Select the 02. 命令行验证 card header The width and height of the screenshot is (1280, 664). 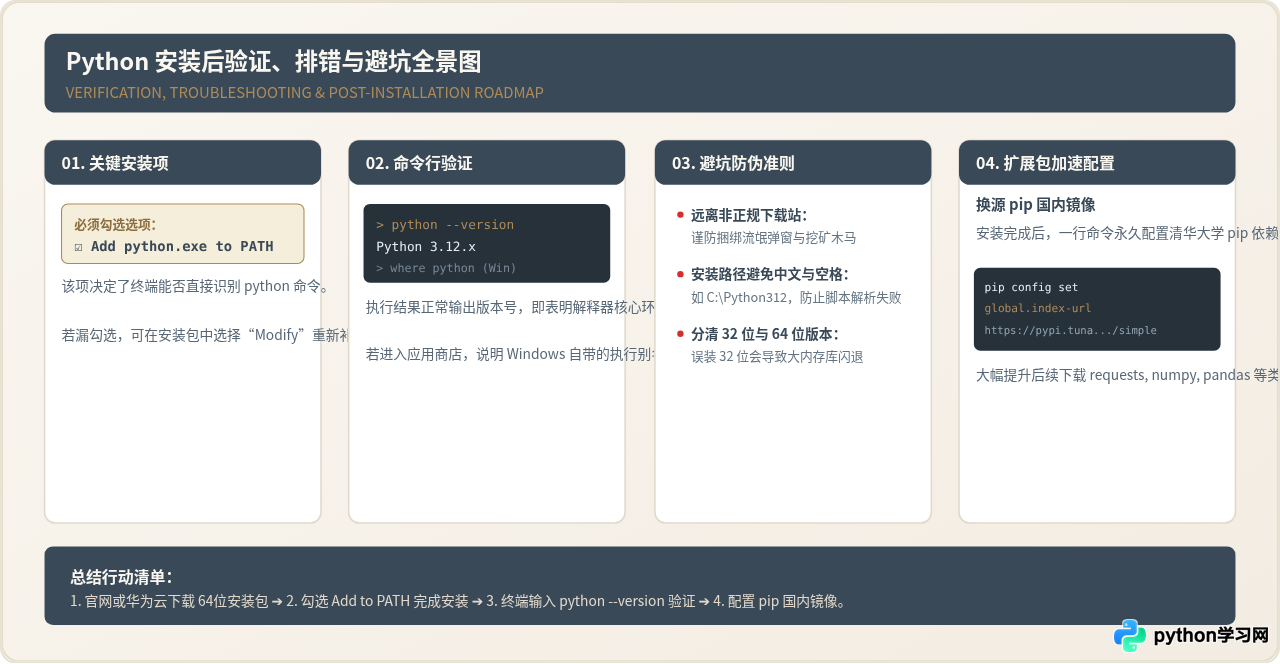[487, 163]
